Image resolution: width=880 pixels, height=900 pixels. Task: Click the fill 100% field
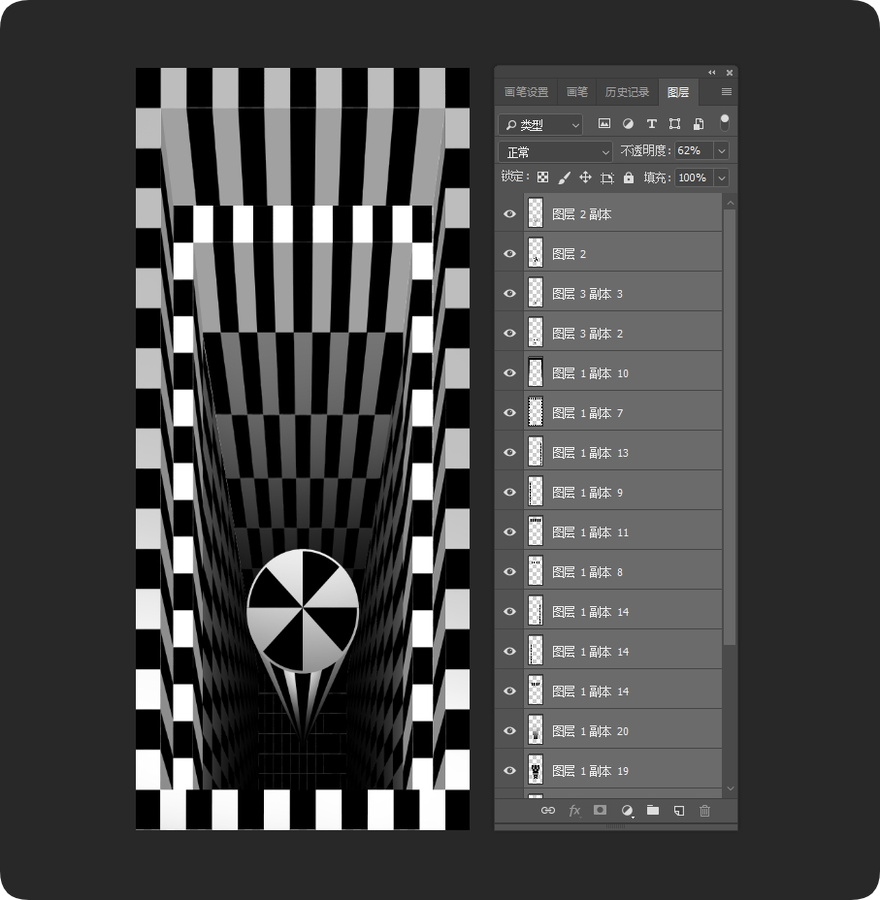pos(693,178)
